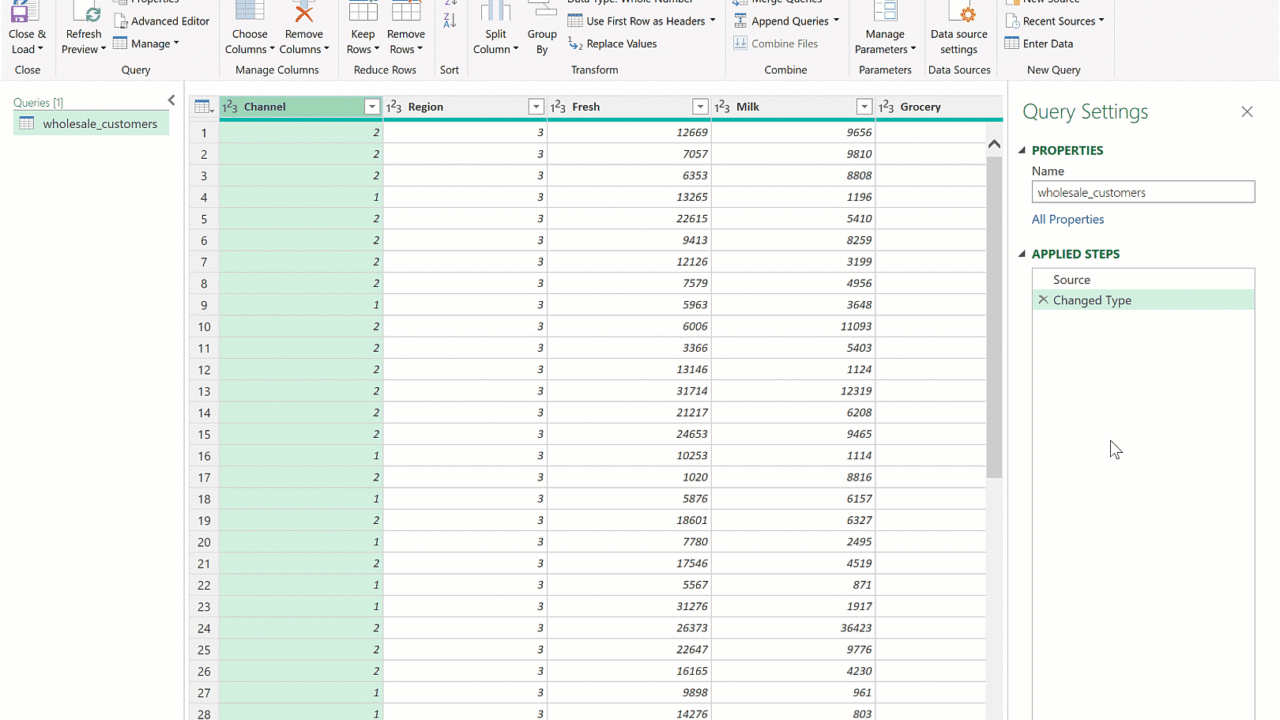Open the Channel column filter dropdown
This screenshot has width=1280, height=720.
[x=372, y=107]
